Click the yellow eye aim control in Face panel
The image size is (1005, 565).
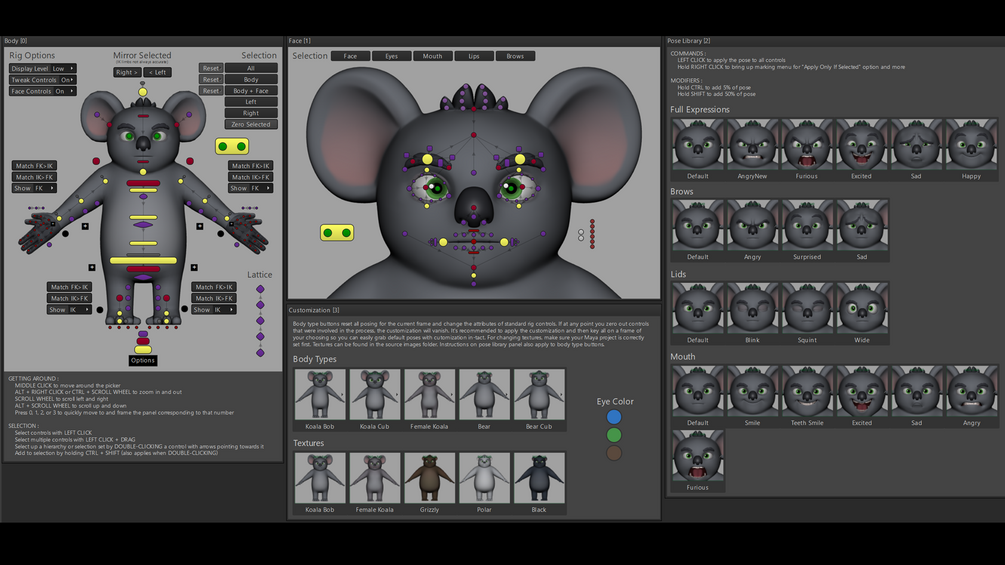[x=336, y=233]
